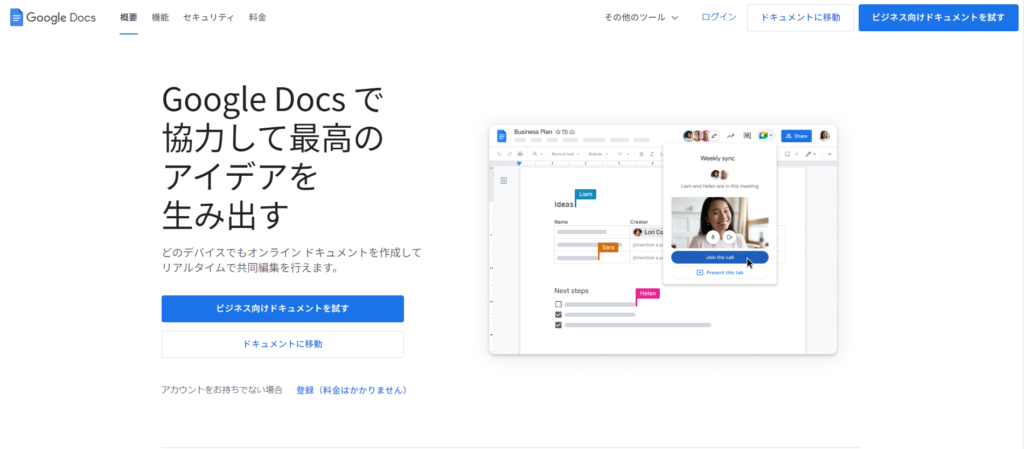Image resolution: width=1024 pixels, height=449 pixels.
Task: Click the Present this tab button
Action: tap(720, 272)
